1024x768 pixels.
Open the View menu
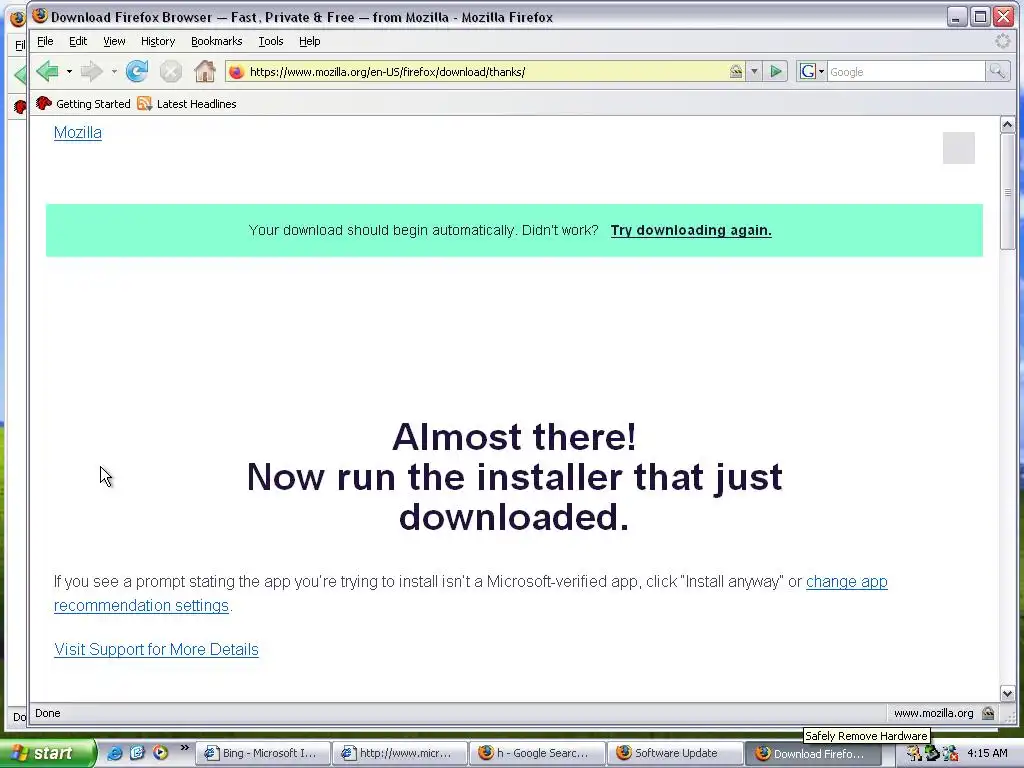click(114, 41)
